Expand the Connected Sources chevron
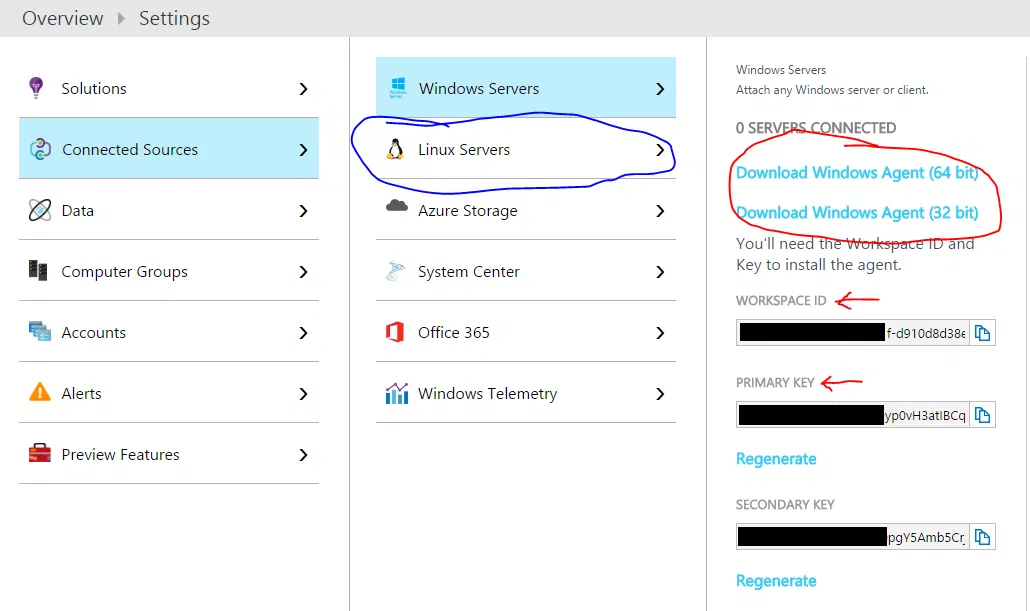 [x=303, y=150]
